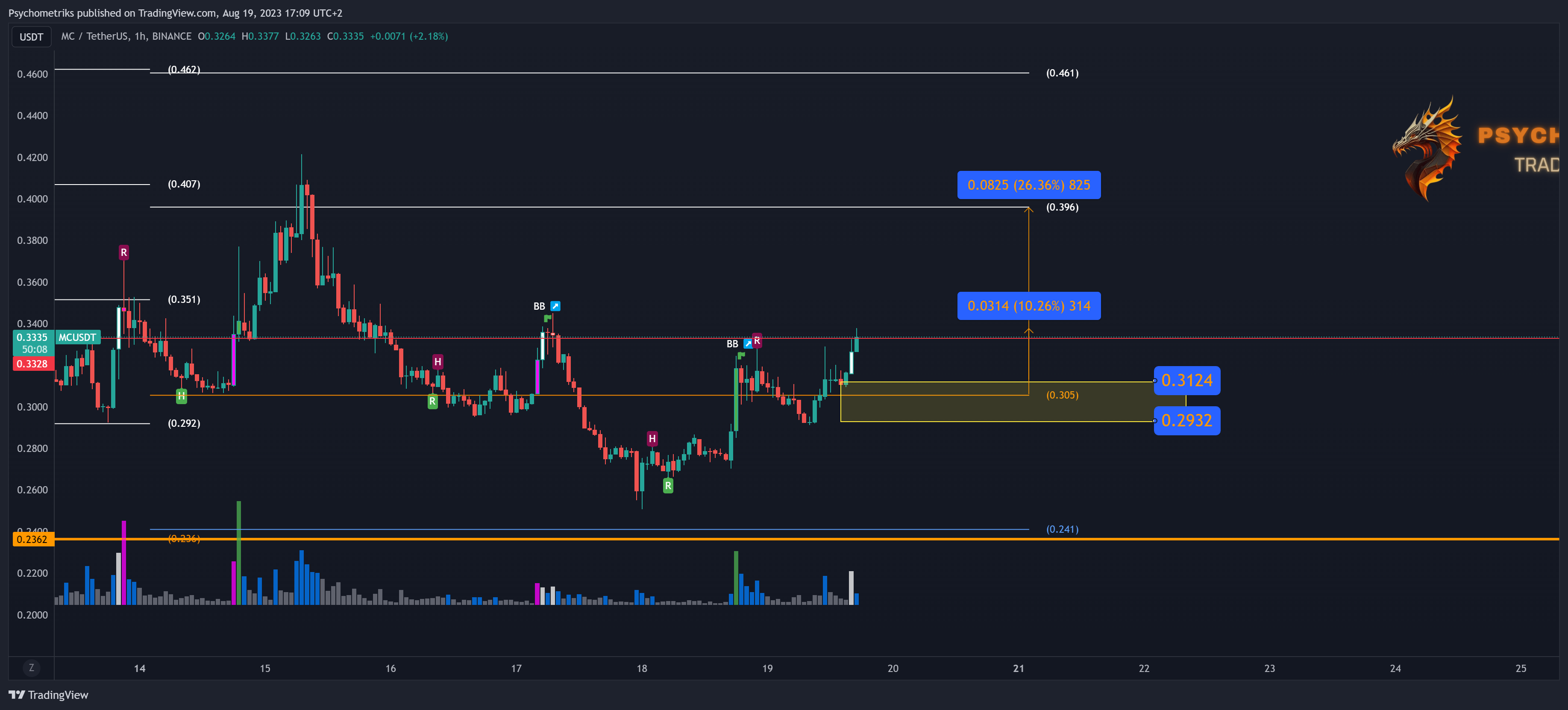Click the Z timezone button

click(x=32, y=668)
